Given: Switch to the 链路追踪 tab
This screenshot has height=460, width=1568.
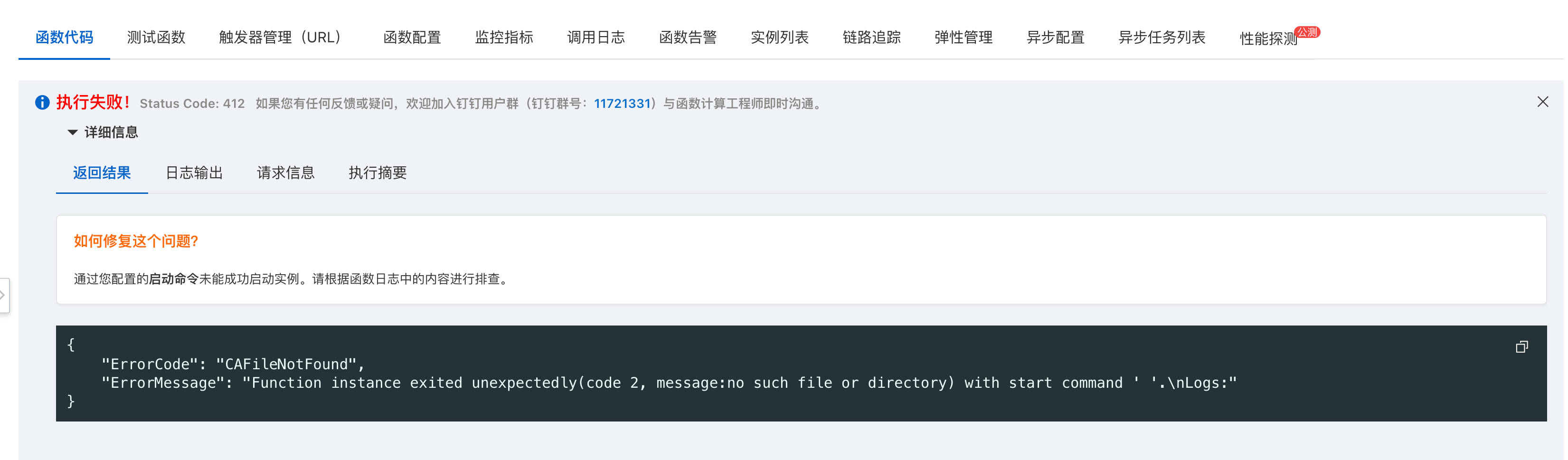Looking at the screenshot, I should [x=873, y=37].
